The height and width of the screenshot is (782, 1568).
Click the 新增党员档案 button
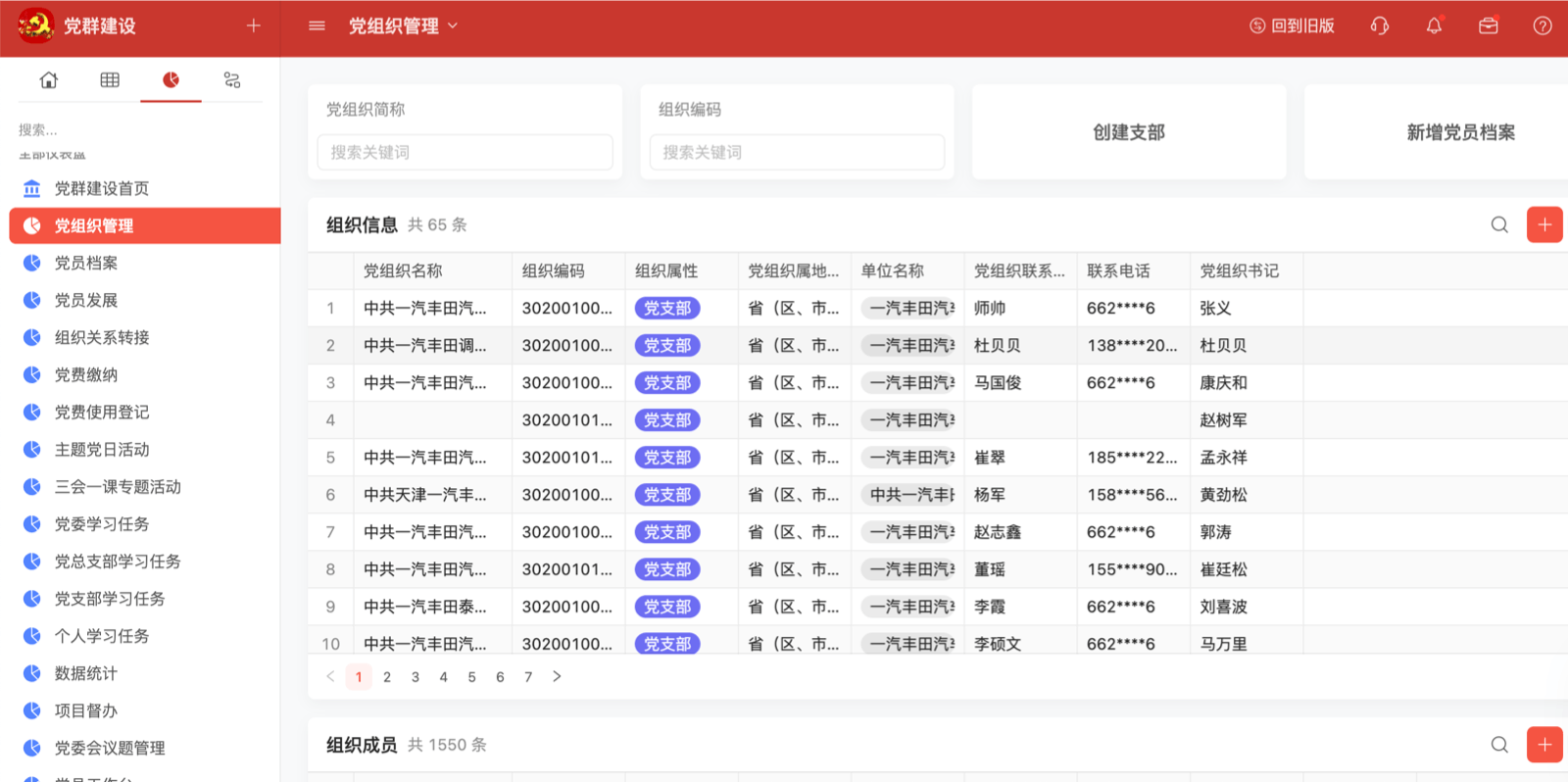pos(1460,132)
